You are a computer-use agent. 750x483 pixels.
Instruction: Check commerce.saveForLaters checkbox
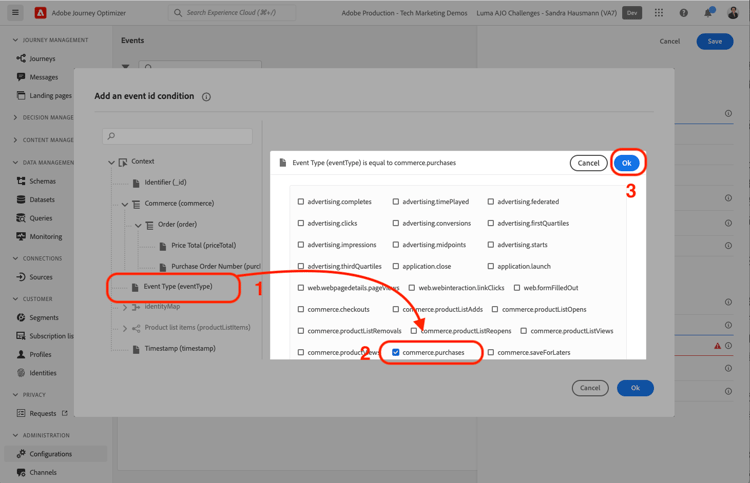tap(491, 352)
